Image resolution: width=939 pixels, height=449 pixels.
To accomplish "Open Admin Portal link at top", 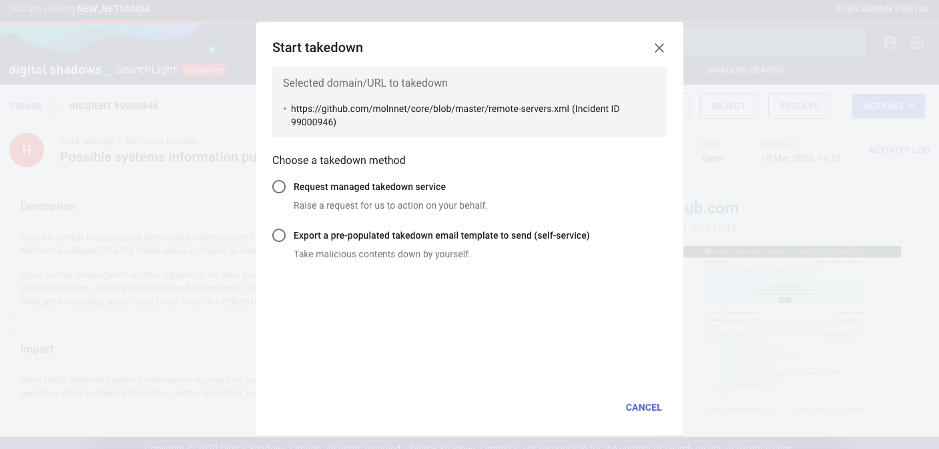I will [882, 9].
